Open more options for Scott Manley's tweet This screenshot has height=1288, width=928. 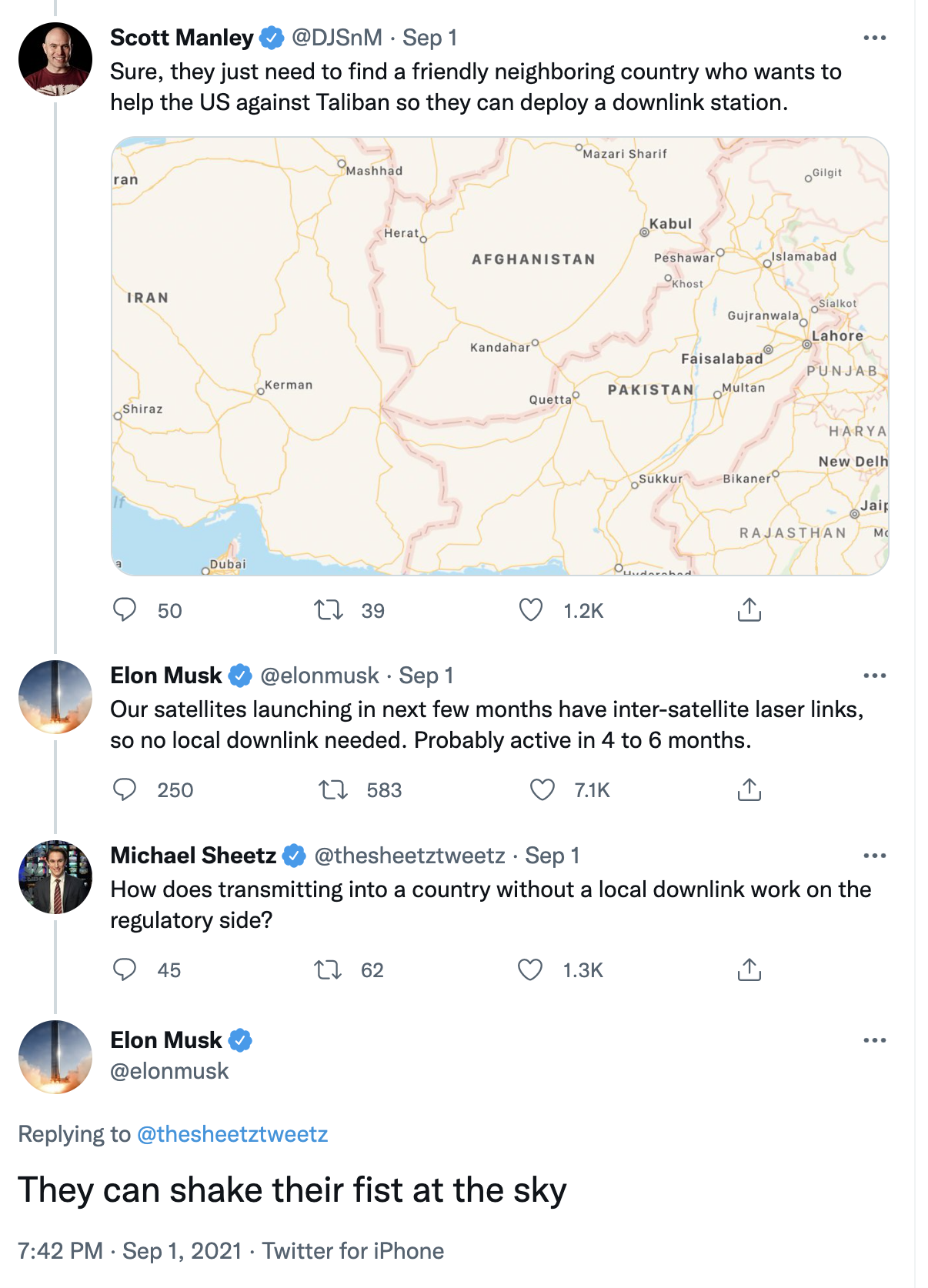[874, 38]
